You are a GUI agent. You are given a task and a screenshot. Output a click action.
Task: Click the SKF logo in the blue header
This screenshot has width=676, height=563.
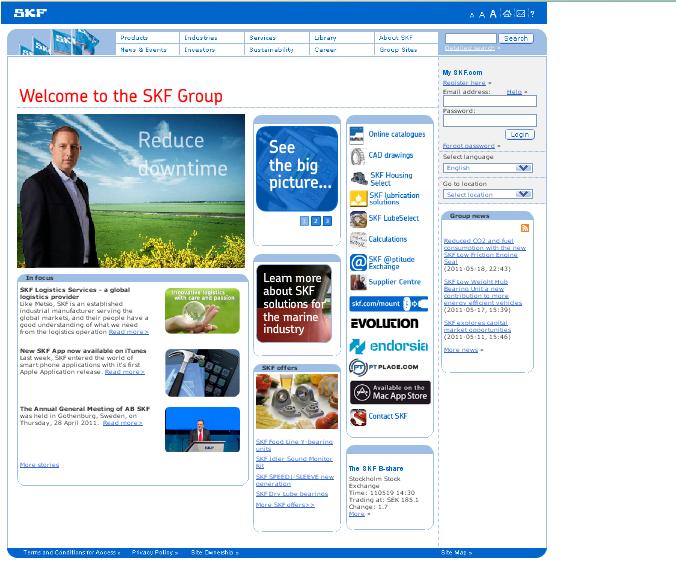click(x=30, y=13)
